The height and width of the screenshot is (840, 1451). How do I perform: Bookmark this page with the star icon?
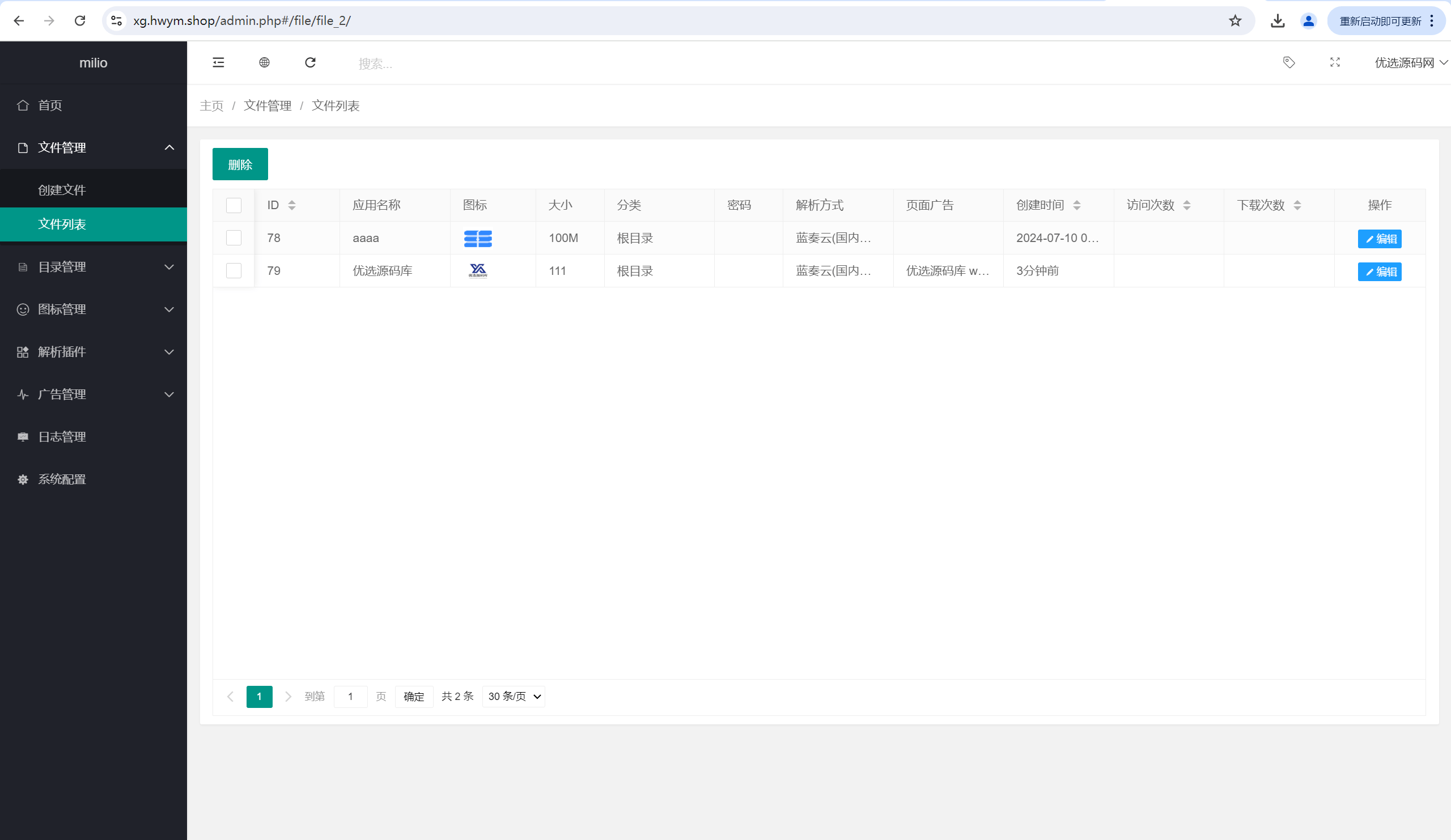pyautogui.click(x=1235, y=21)
